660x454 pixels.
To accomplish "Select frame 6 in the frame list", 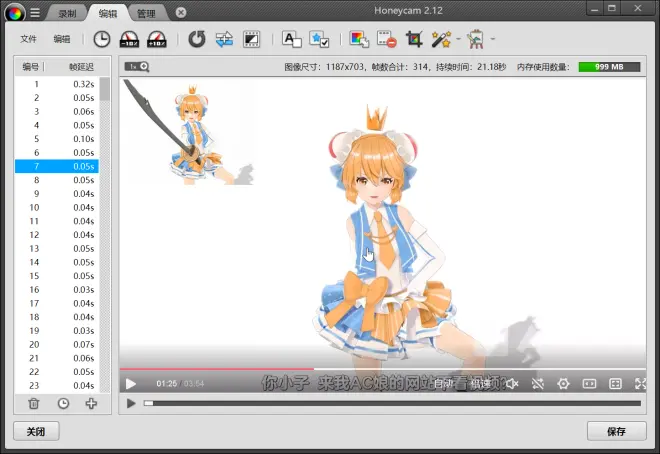I will click(x=57, y=152).
